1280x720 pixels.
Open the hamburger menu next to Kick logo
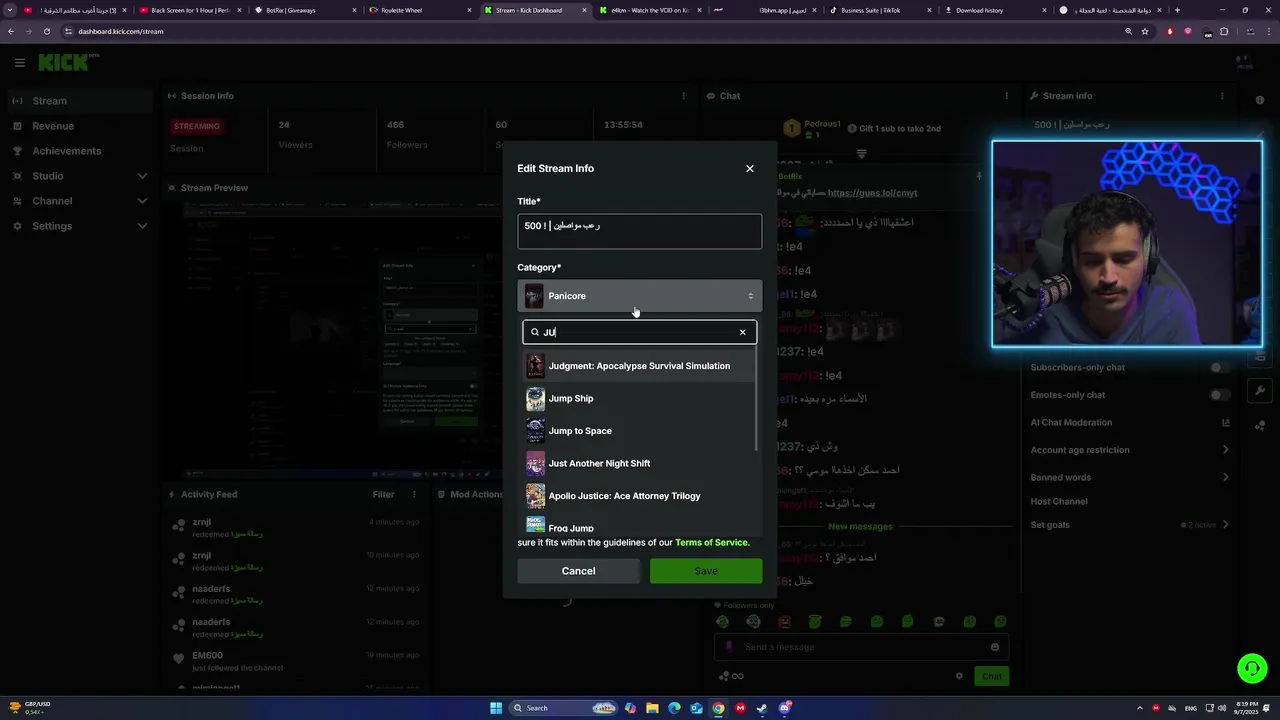point(19,62)
